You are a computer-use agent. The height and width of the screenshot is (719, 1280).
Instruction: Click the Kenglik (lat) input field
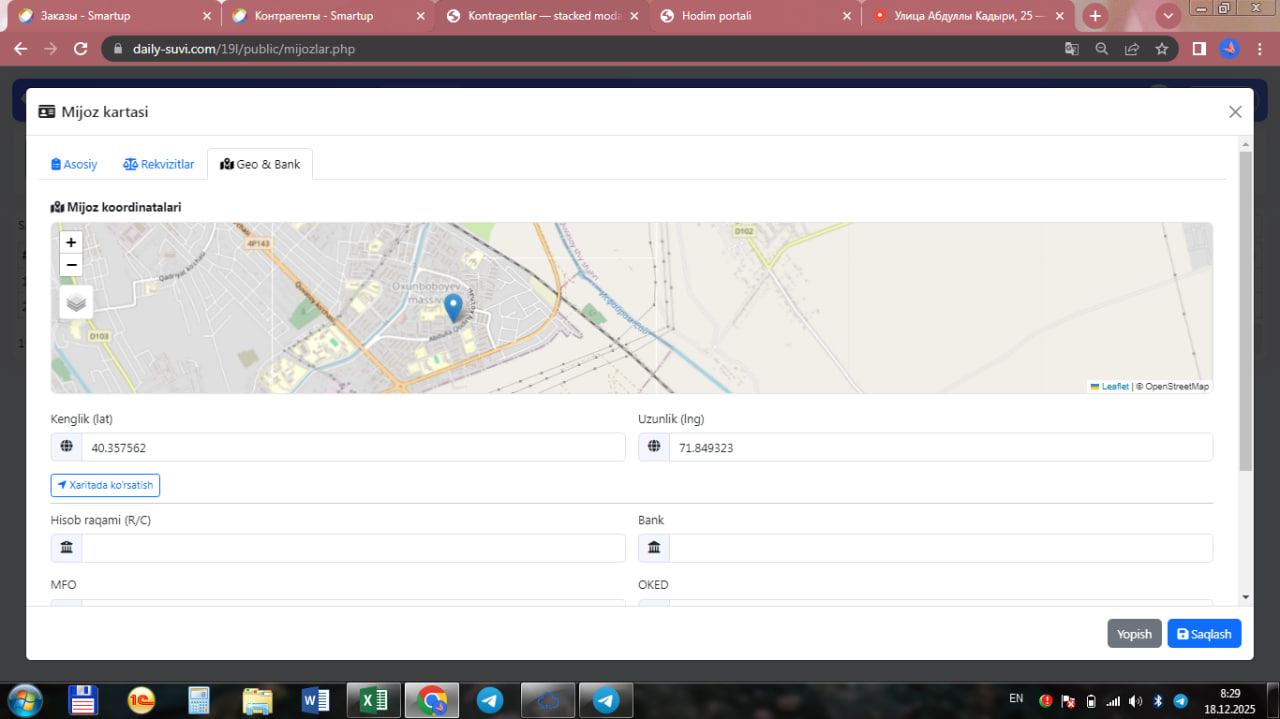tap(352, 448)
